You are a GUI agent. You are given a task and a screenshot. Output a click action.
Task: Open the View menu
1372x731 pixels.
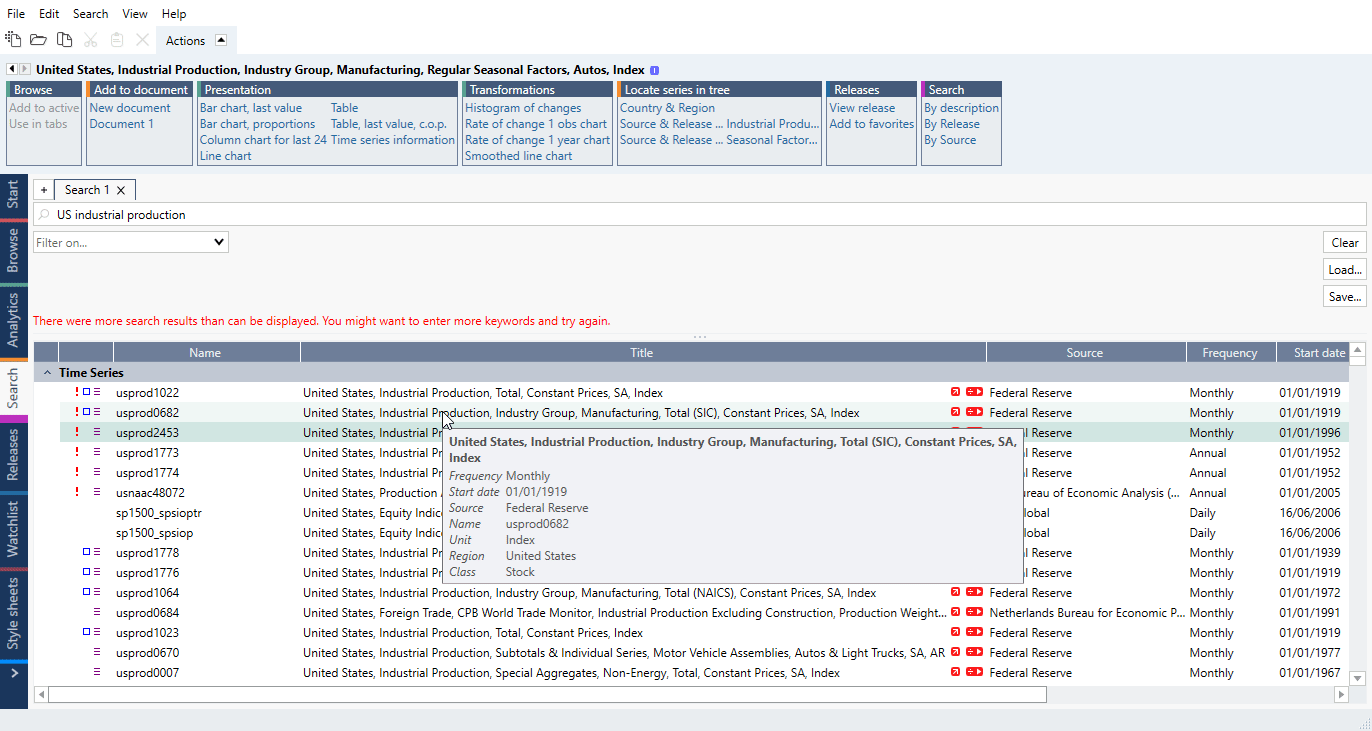(x=135, y=14)
